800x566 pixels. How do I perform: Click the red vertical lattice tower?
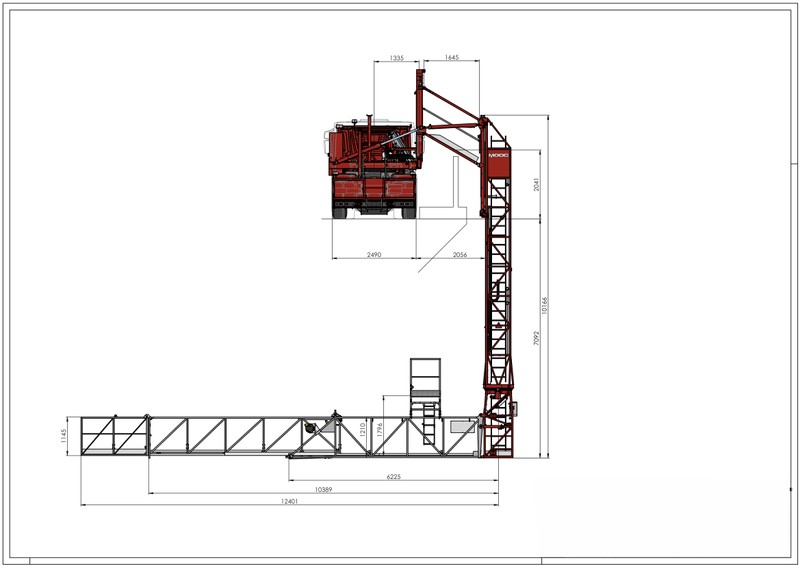(497, 290)
